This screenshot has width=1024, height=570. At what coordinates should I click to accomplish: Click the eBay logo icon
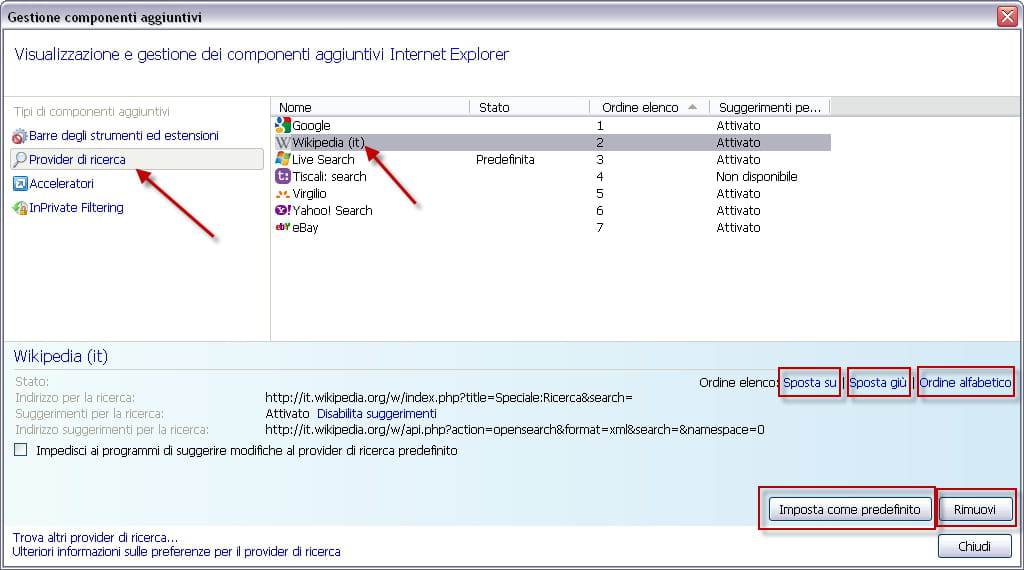click(283, 227)
